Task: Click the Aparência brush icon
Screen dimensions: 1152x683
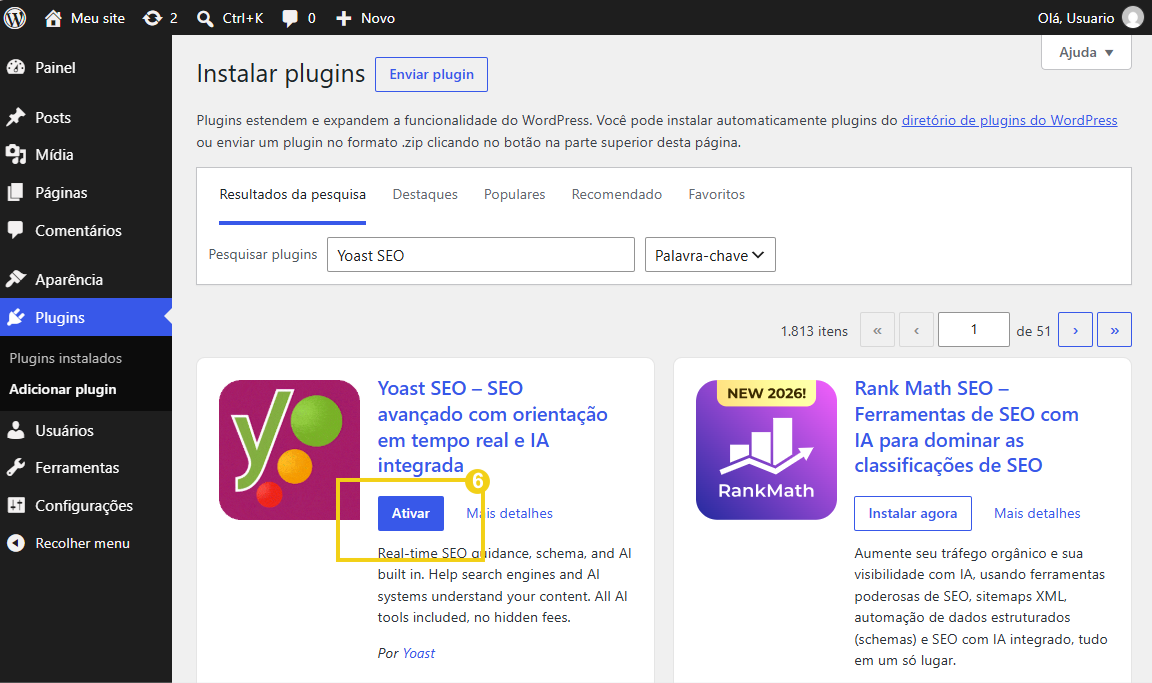Action: (x=15, y=279)
